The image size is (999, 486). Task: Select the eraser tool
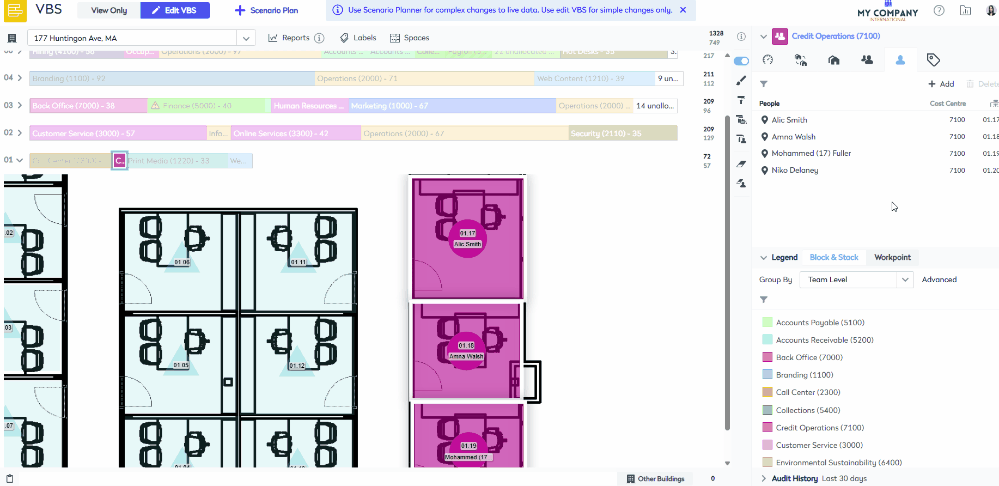tap(741, 164)
